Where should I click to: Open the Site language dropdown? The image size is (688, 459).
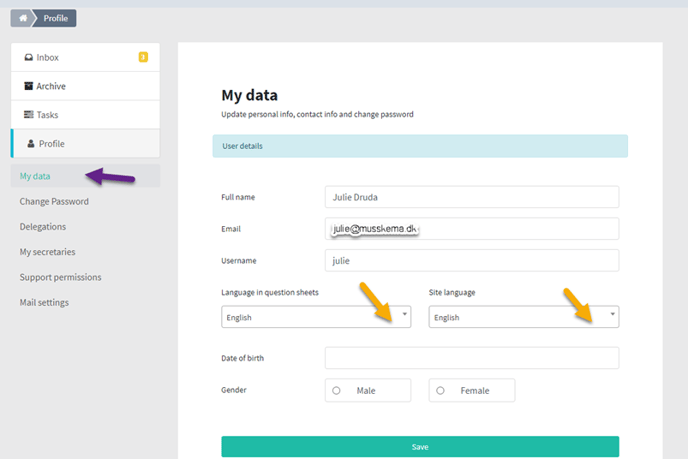tap(524, 317)
